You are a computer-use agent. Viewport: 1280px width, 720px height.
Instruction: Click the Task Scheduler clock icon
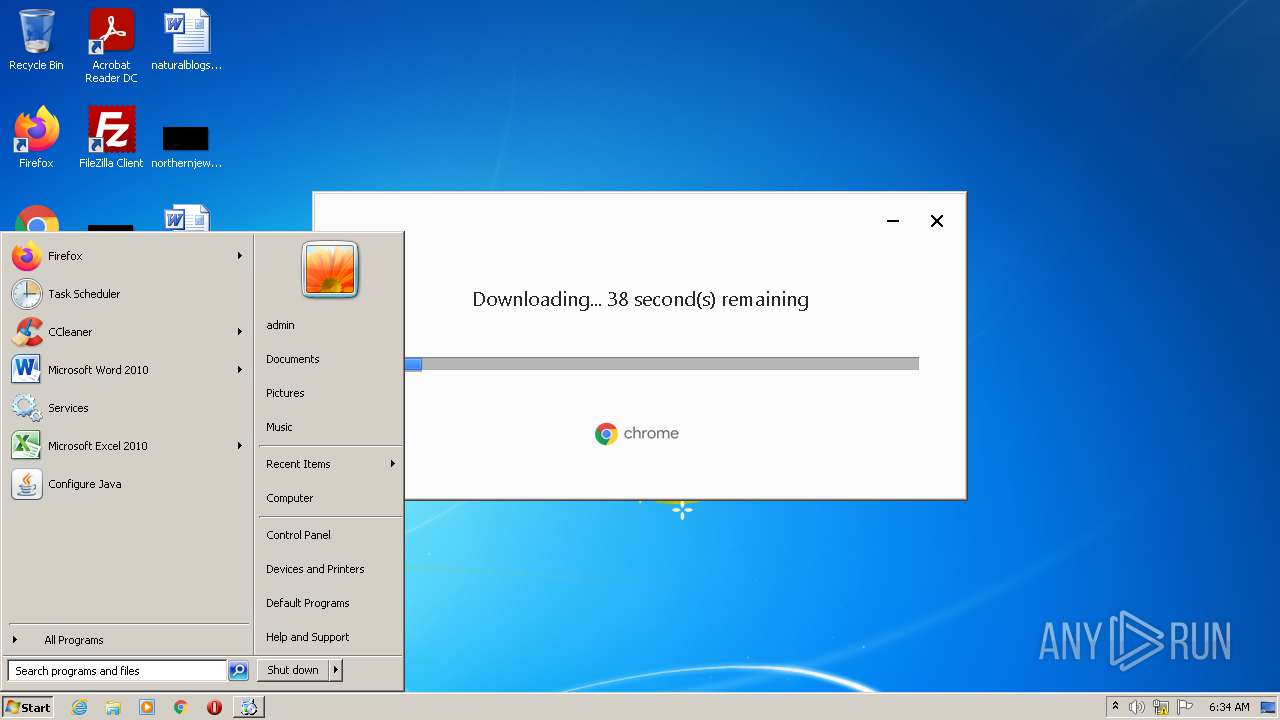pos(27,294)
